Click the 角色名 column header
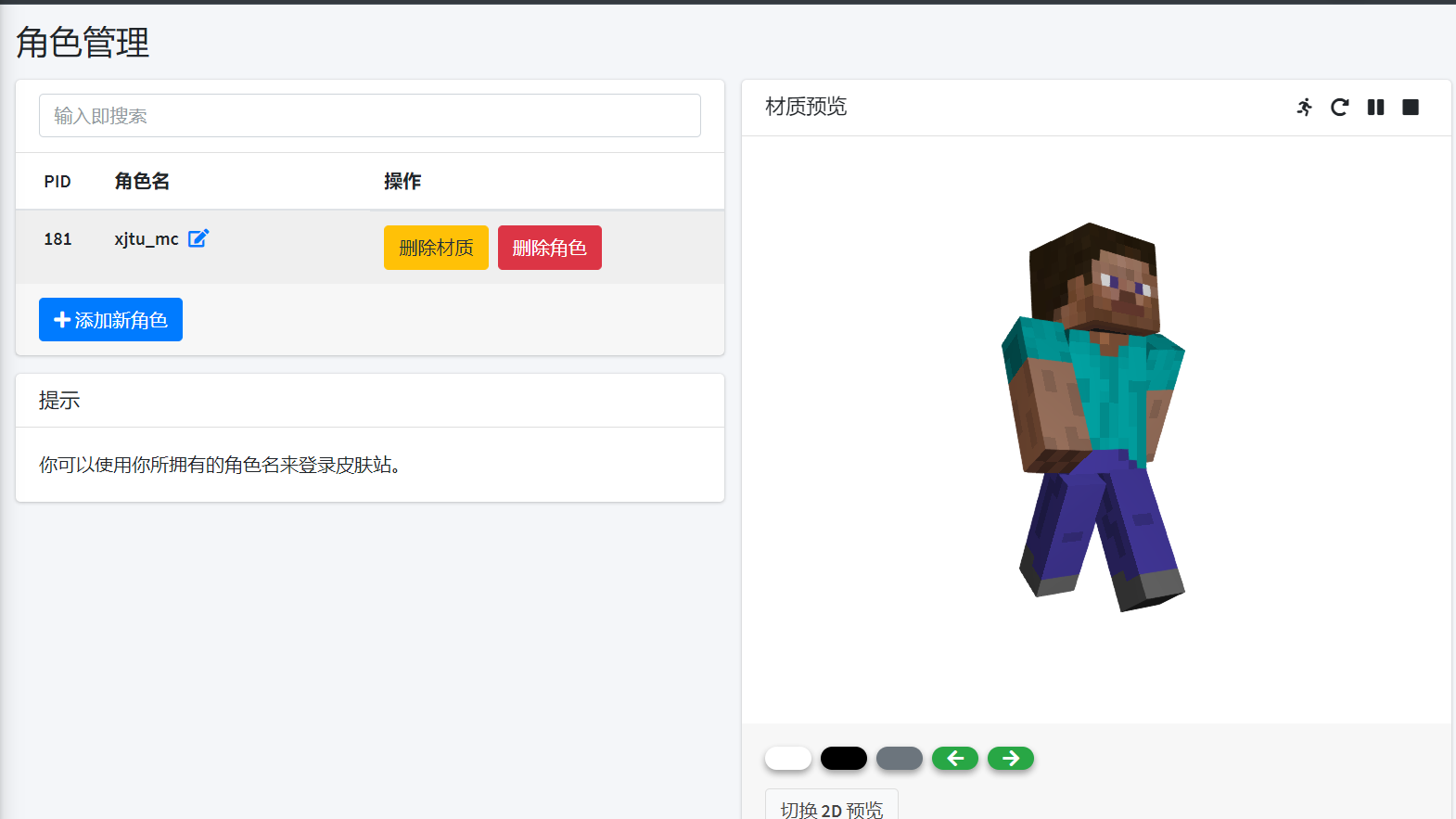The height and width of the screenshot is (819, 1456). coord(142,181)
